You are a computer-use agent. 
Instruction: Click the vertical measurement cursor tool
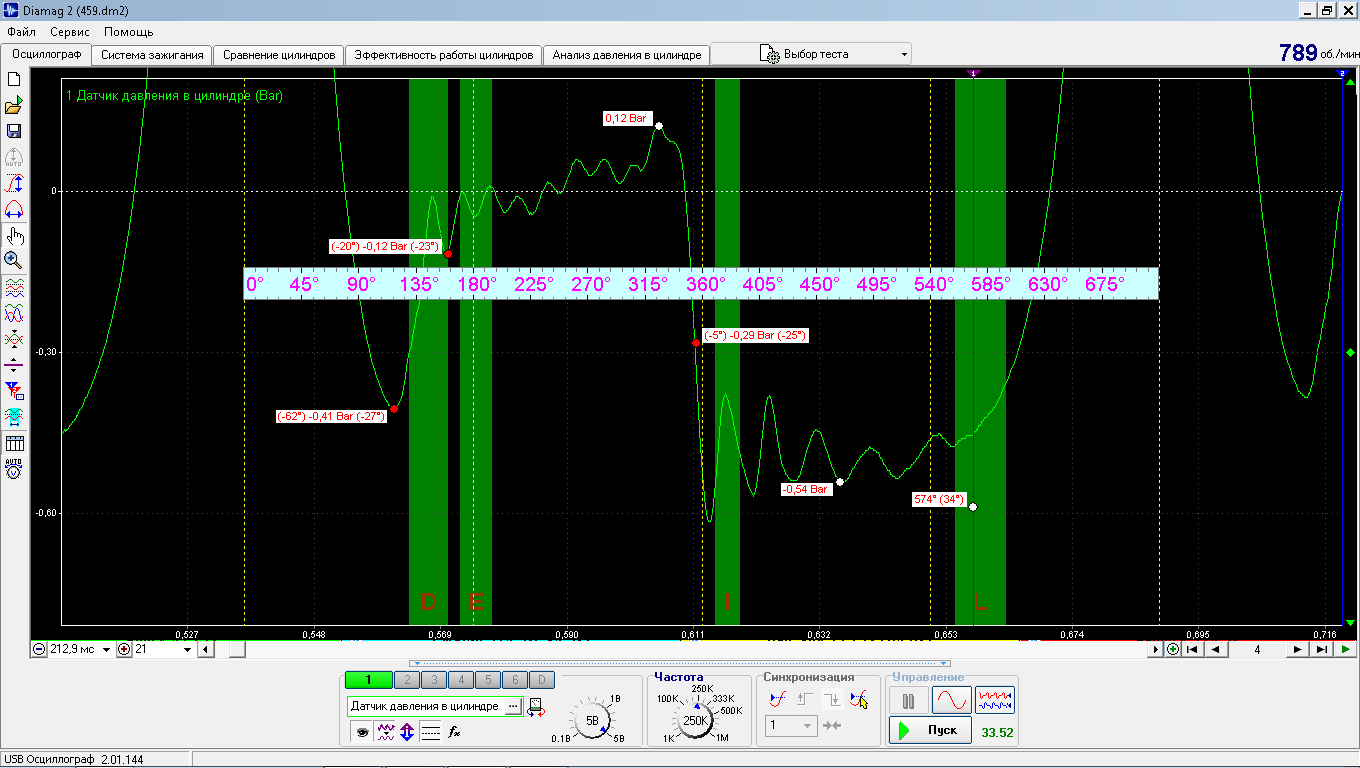(x=14, y=184)
